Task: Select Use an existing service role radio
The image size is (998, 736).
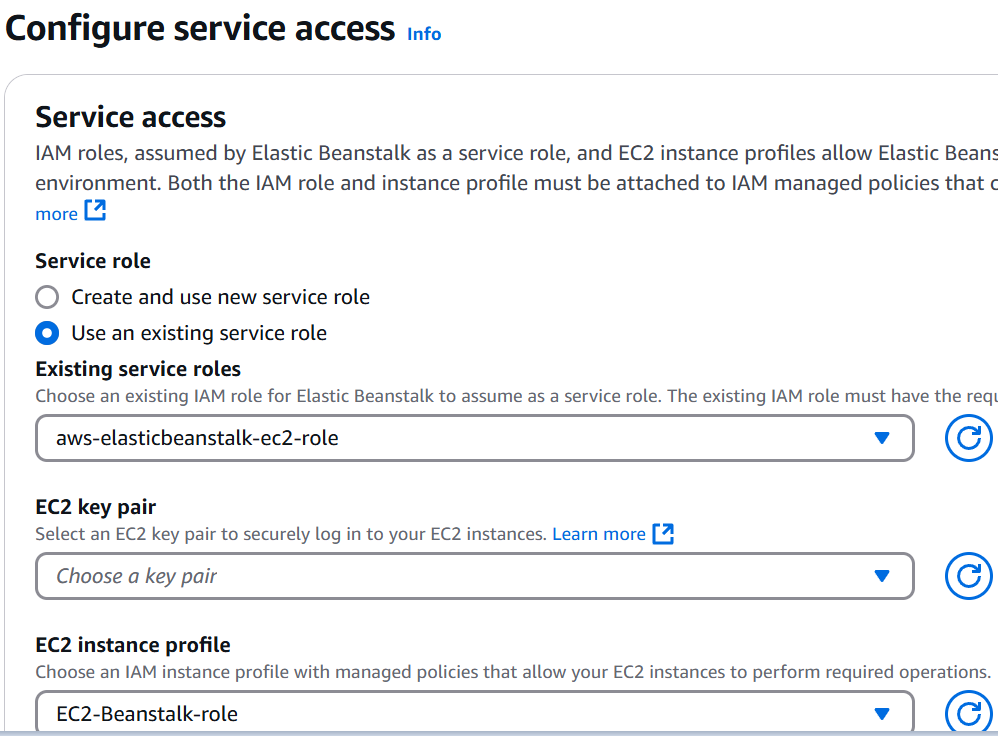Action: click(x=47, y=333)
